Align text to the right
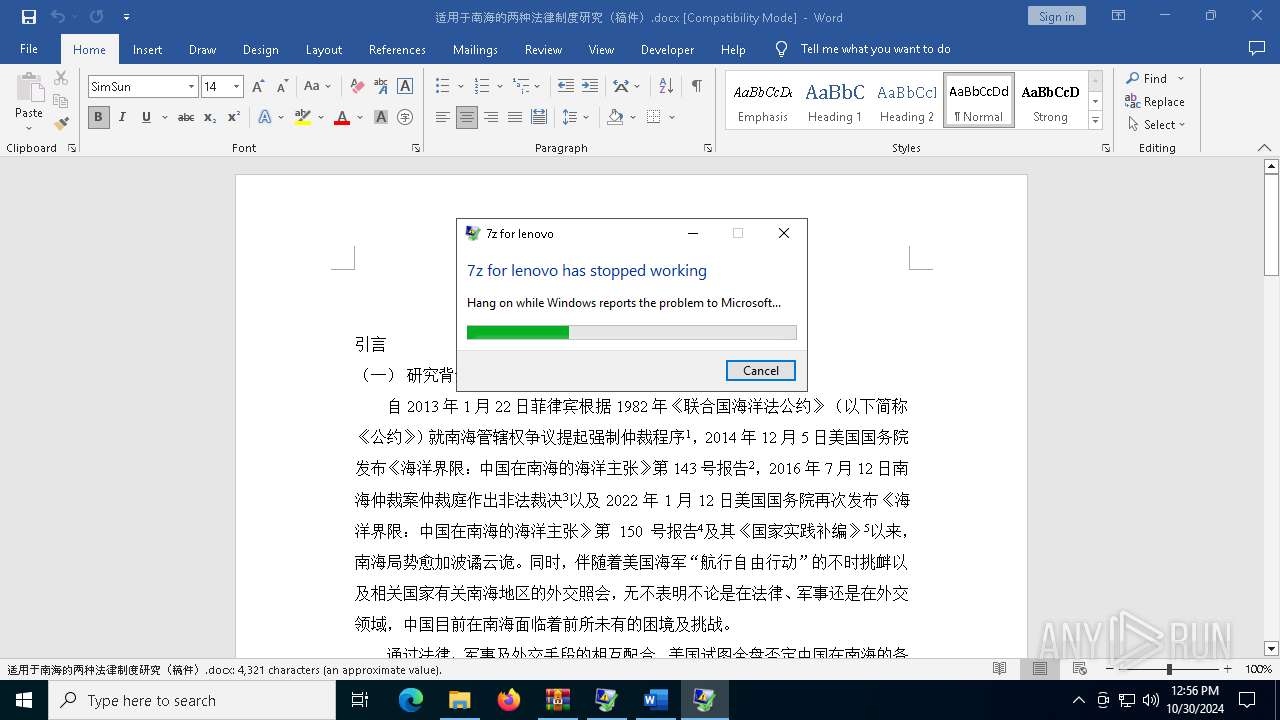Screen dimensions: 1280x720 click(491, 117)
